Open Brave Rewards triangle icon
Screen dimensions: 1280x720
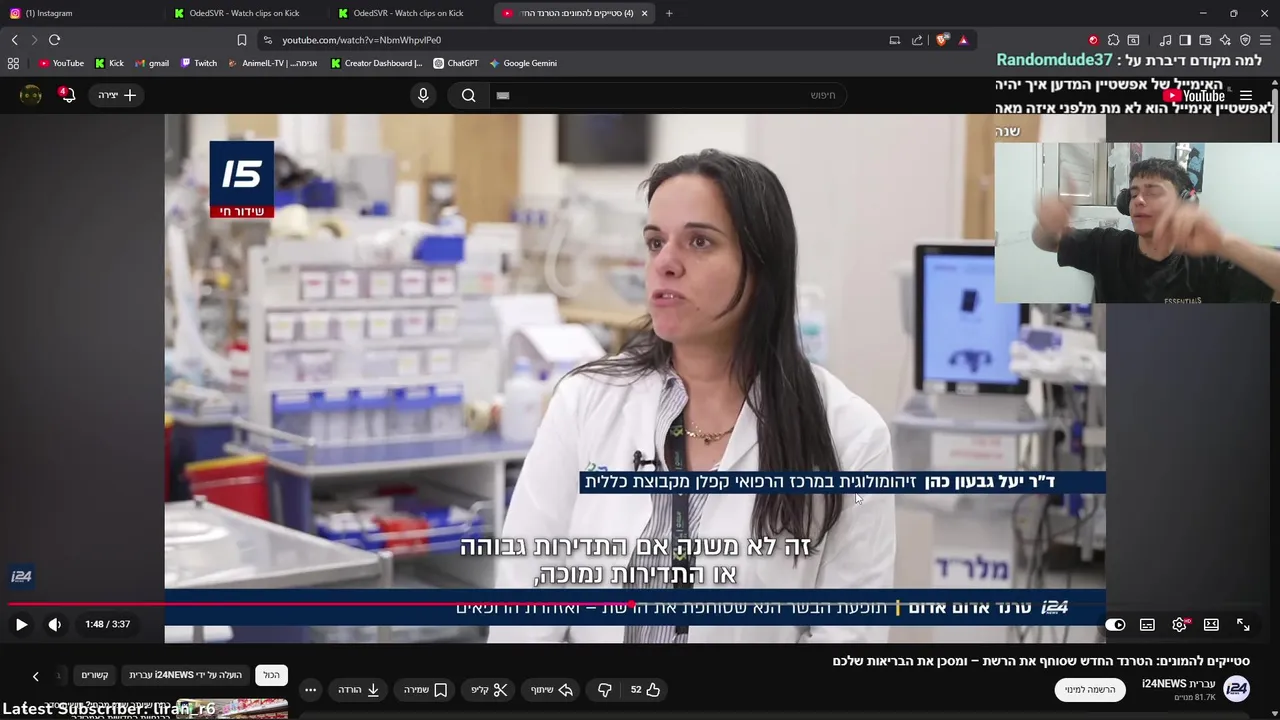(963, 40)
